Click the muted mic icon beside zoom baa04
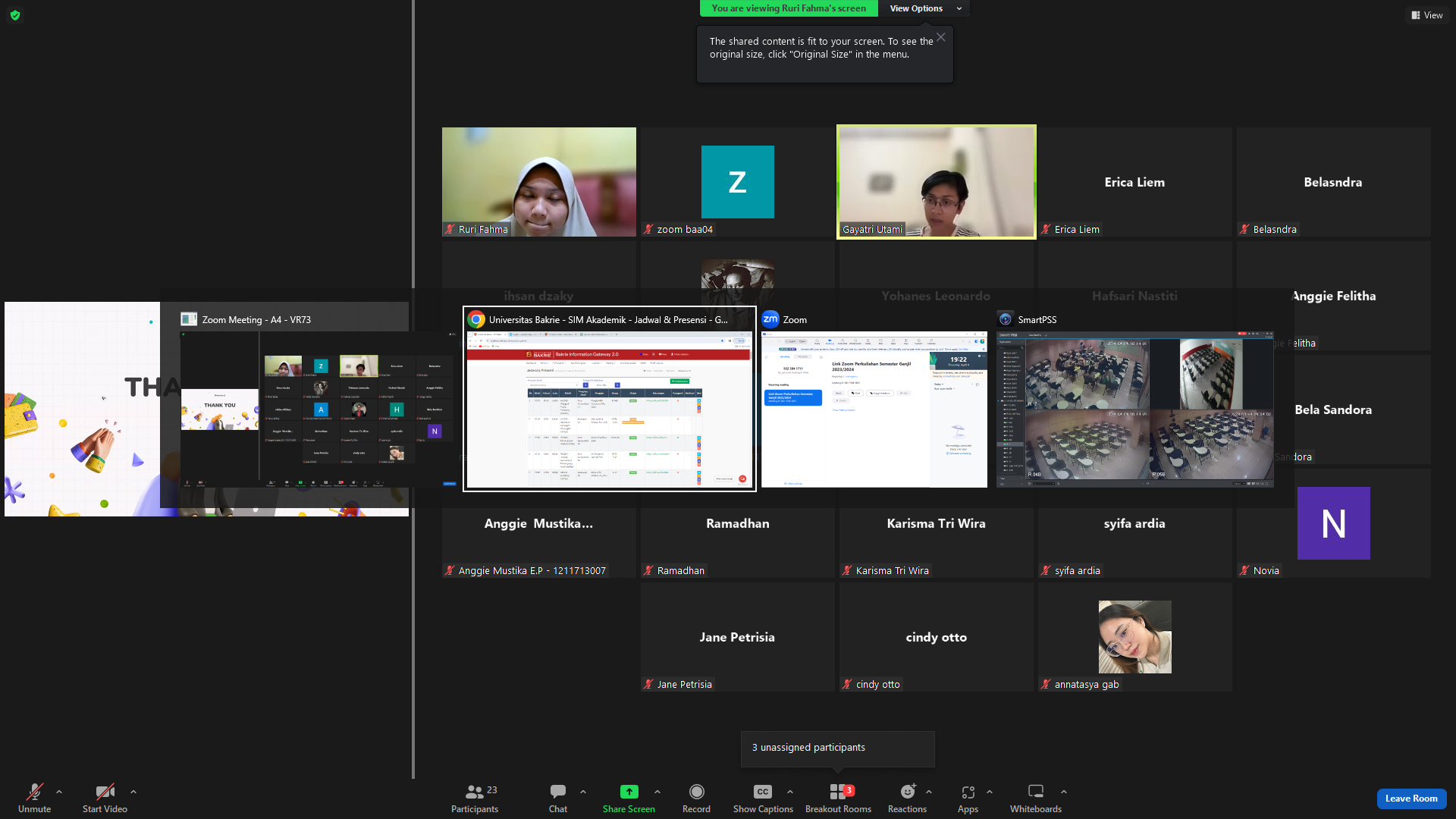Screen dimensions: 1456x819 pyautogui.click(x=649, y=229)
